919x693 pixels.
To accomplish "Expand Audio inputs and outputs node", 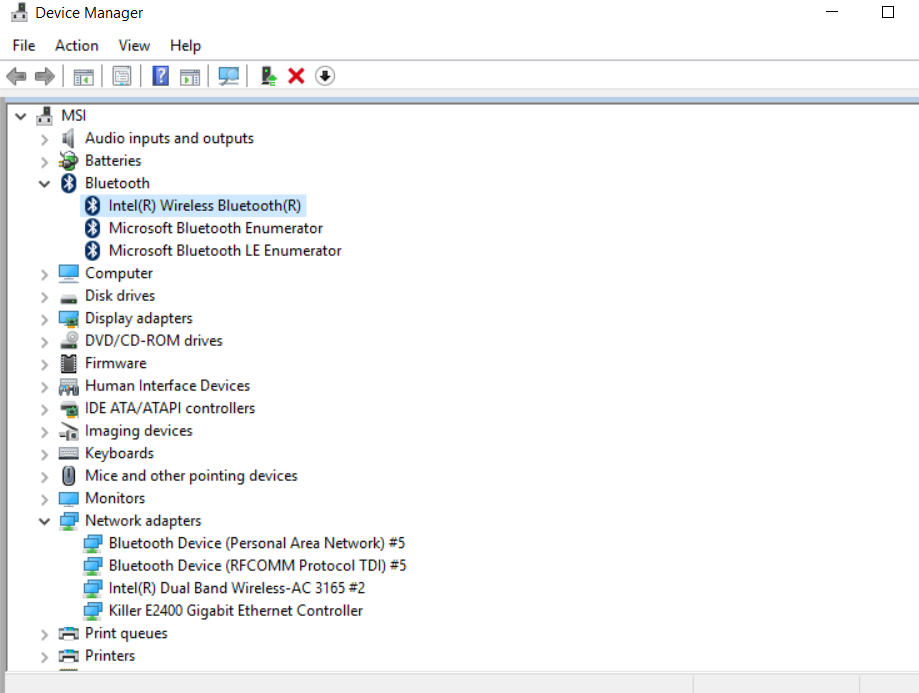I will [x=44, y=139].
